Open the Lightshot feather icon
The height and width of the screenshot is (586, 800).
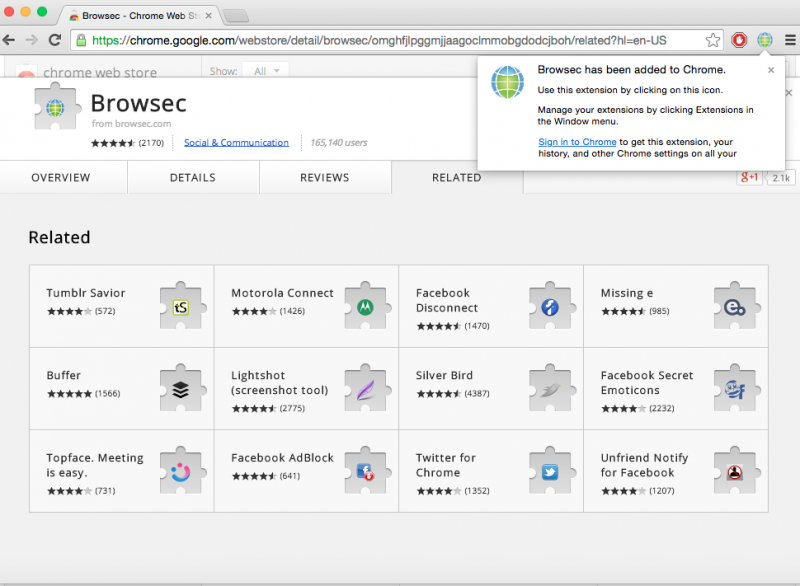click(x=366, y=389)
